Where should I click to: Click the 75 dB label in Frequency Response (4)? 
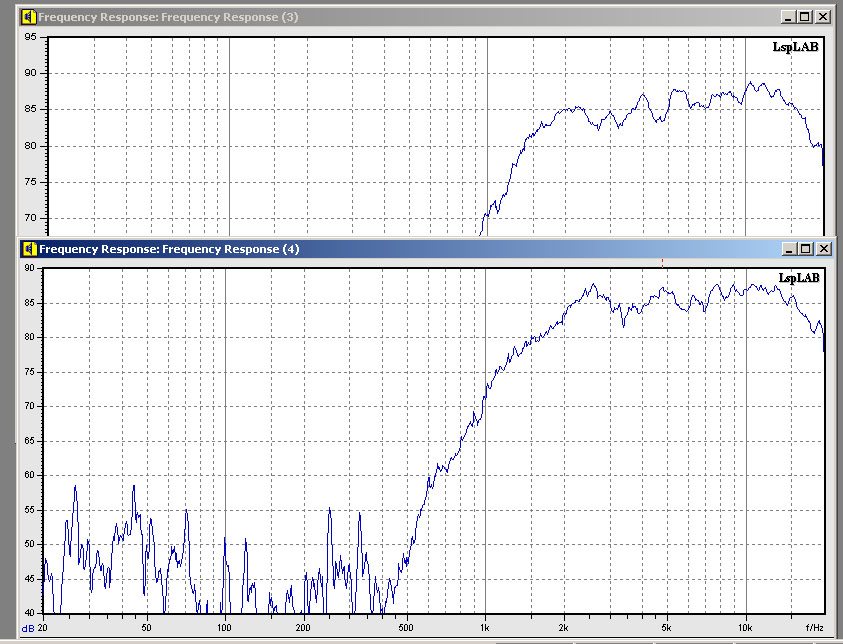[29, 372]
